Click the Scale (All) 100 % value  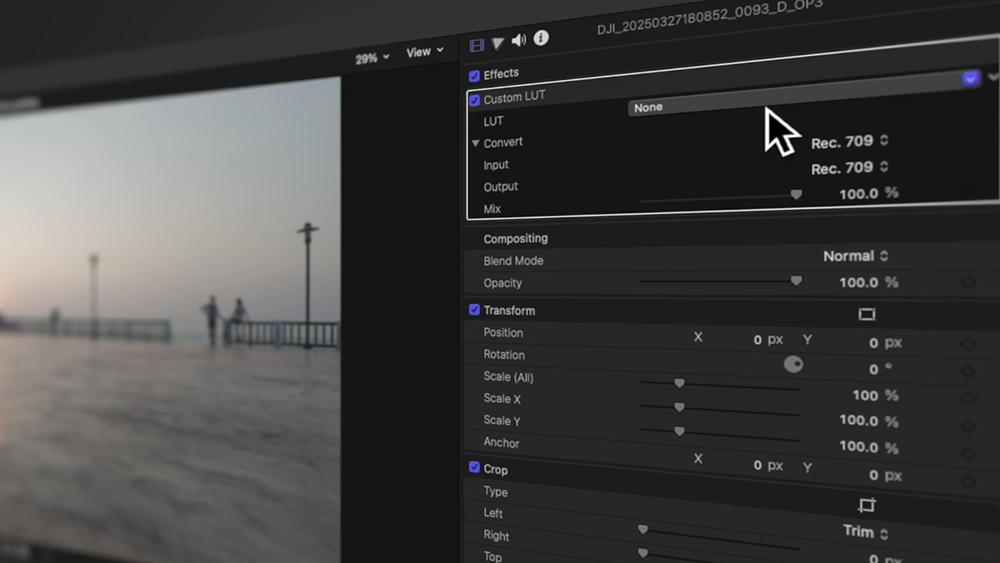pos(875,396)
